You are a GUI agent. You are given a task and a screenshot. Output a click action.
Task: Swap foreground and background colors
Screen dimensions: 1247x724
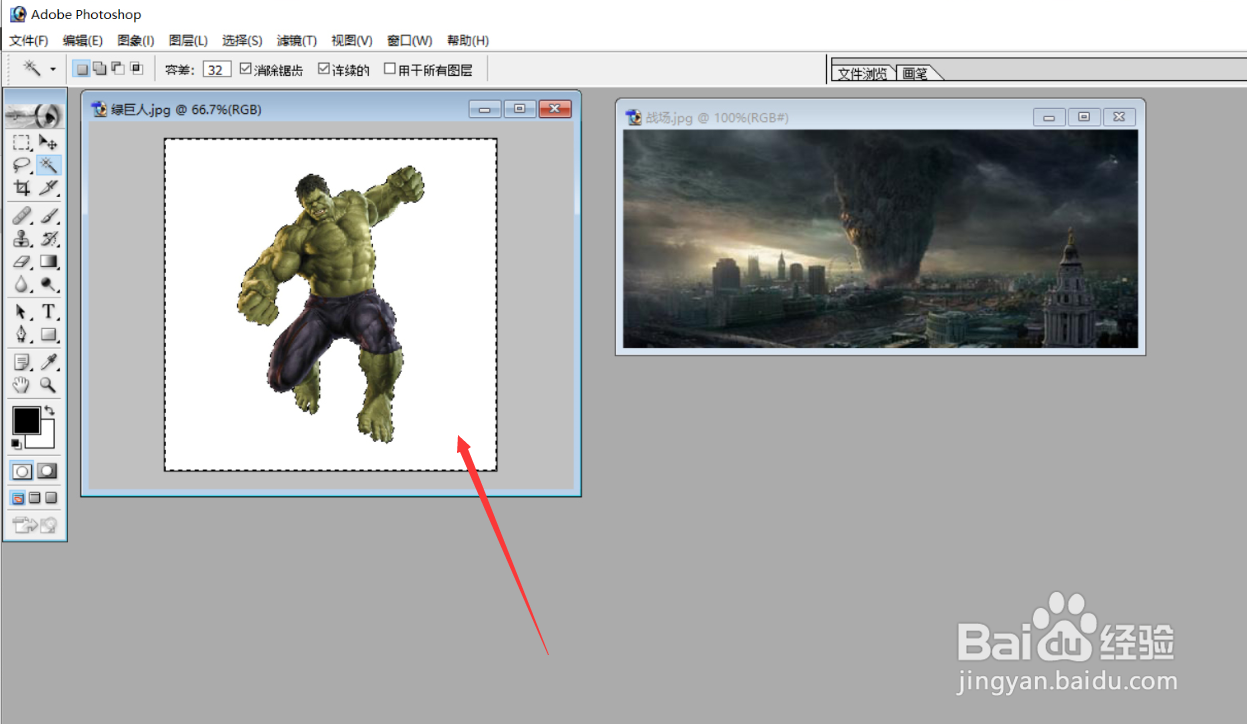click(x=49, y=411)
